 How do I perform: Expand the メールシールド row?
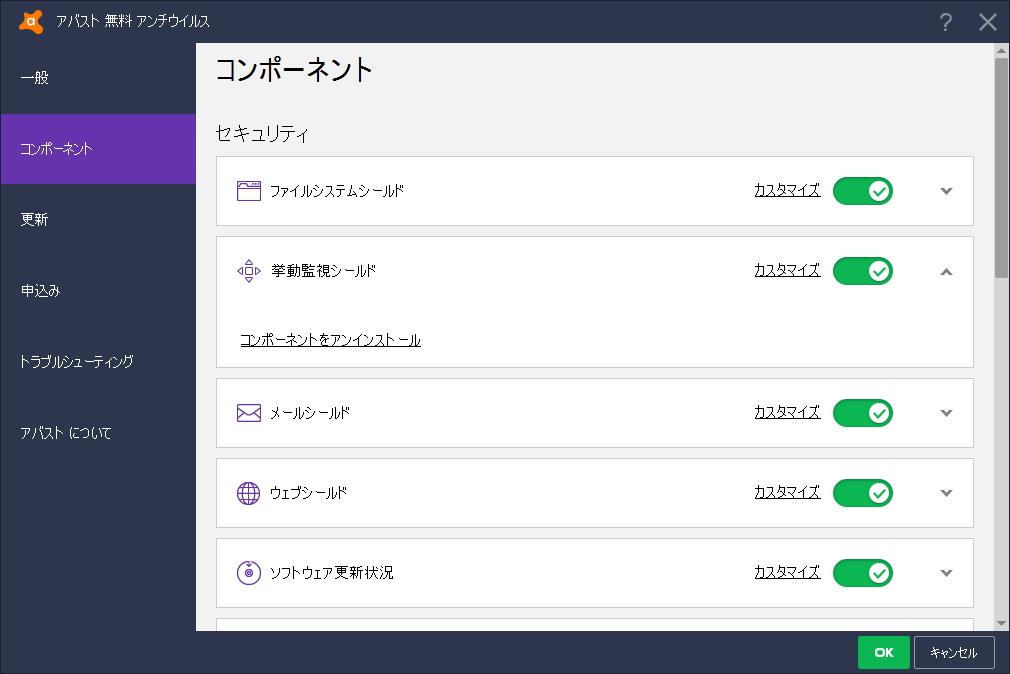pyautogui.click(x=945, y=412)
